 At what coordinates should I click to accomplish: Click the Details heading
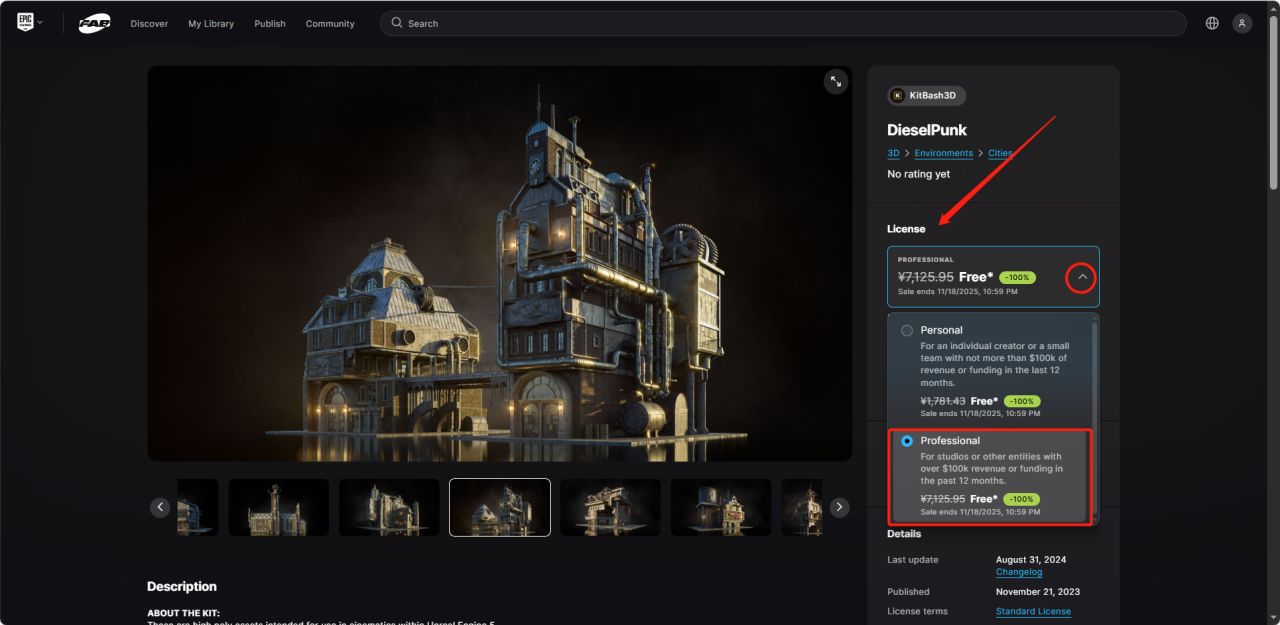click(904, 534)
